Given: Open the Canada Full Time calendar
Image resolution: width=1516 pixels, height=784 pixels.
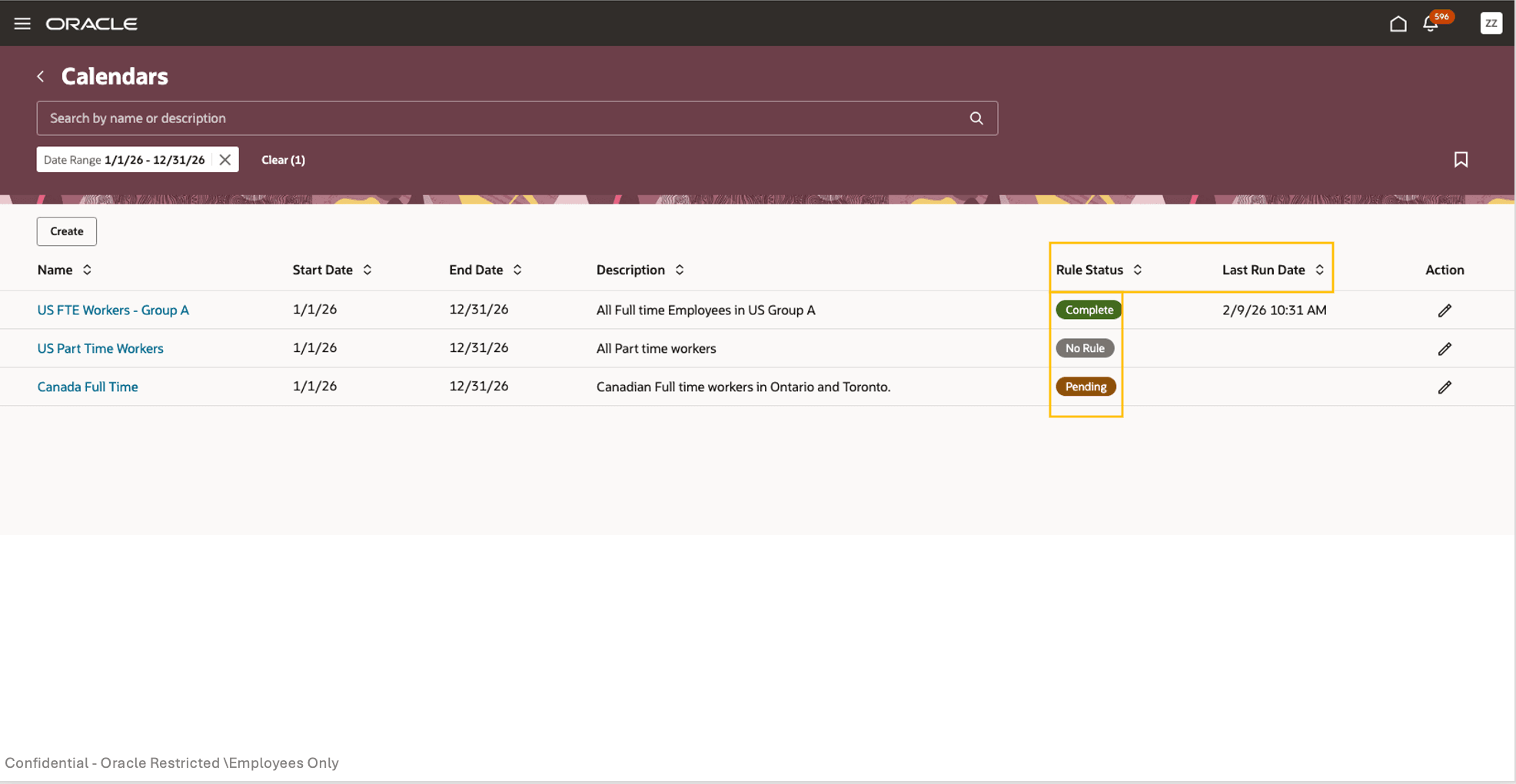Looking at the screenshot, I should point(88,387).
